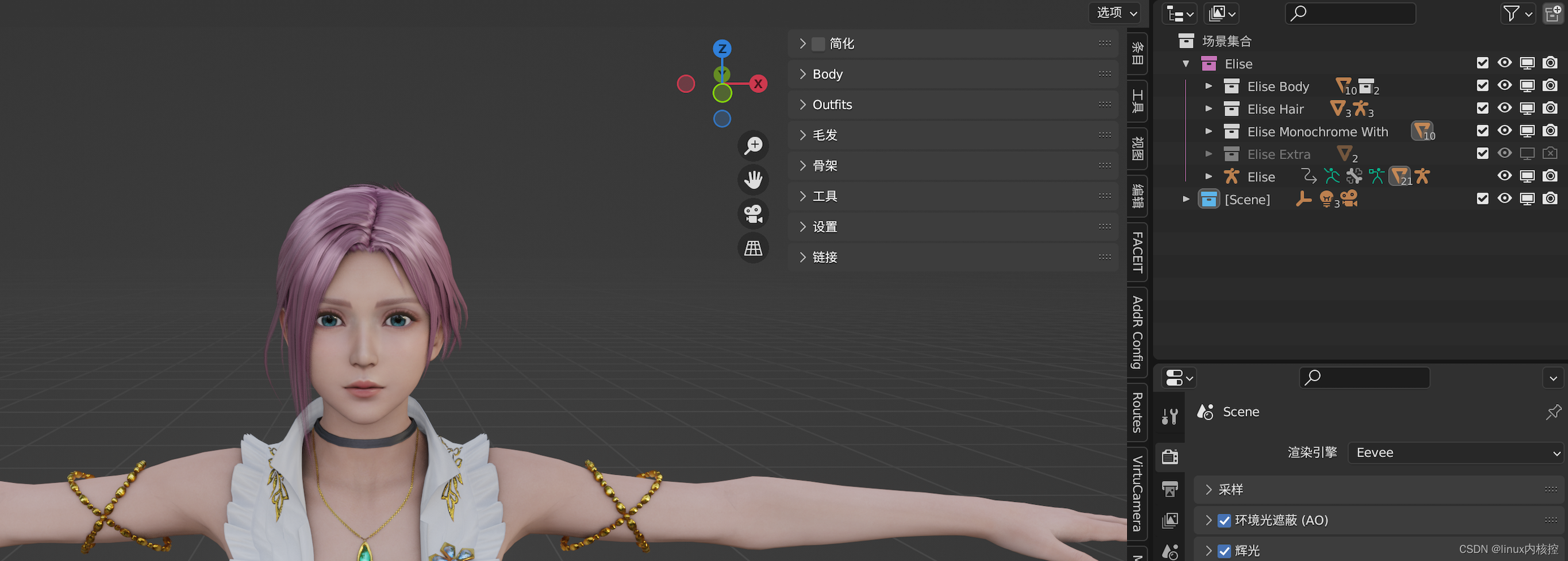Open the Tool properties tab icon
Viewport: 1568px width, 561px height.
coord(1169,417)
